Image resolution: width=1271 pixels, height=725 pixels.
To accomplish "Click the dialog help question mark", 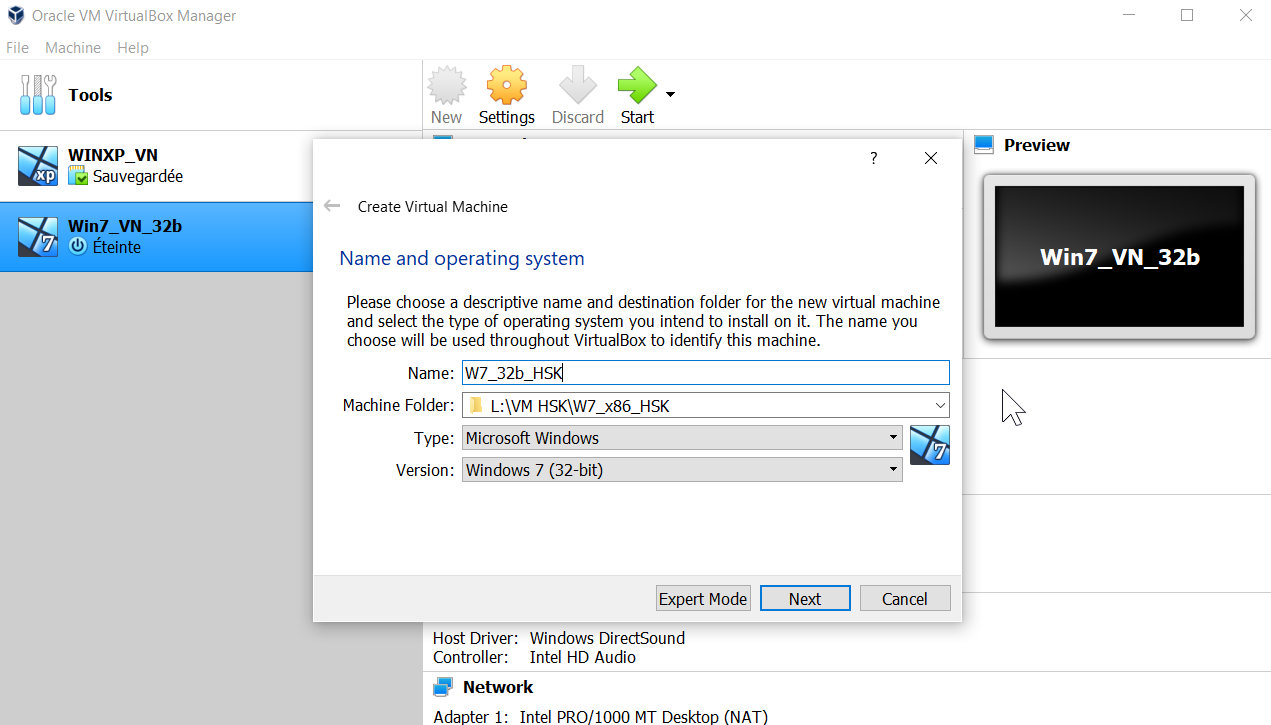I will pos(873,158).
